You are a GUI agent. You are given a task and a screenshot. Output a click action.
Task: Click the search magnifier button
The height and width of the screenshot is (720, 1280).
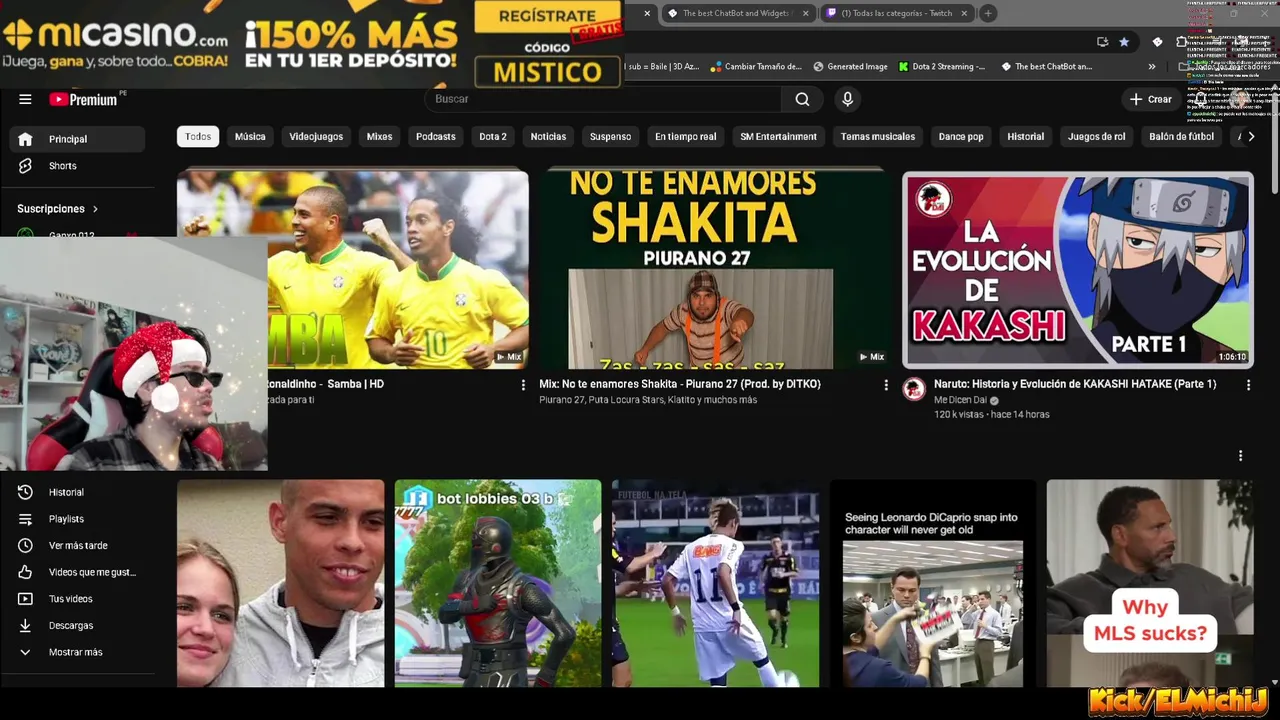tap(802, 99)
